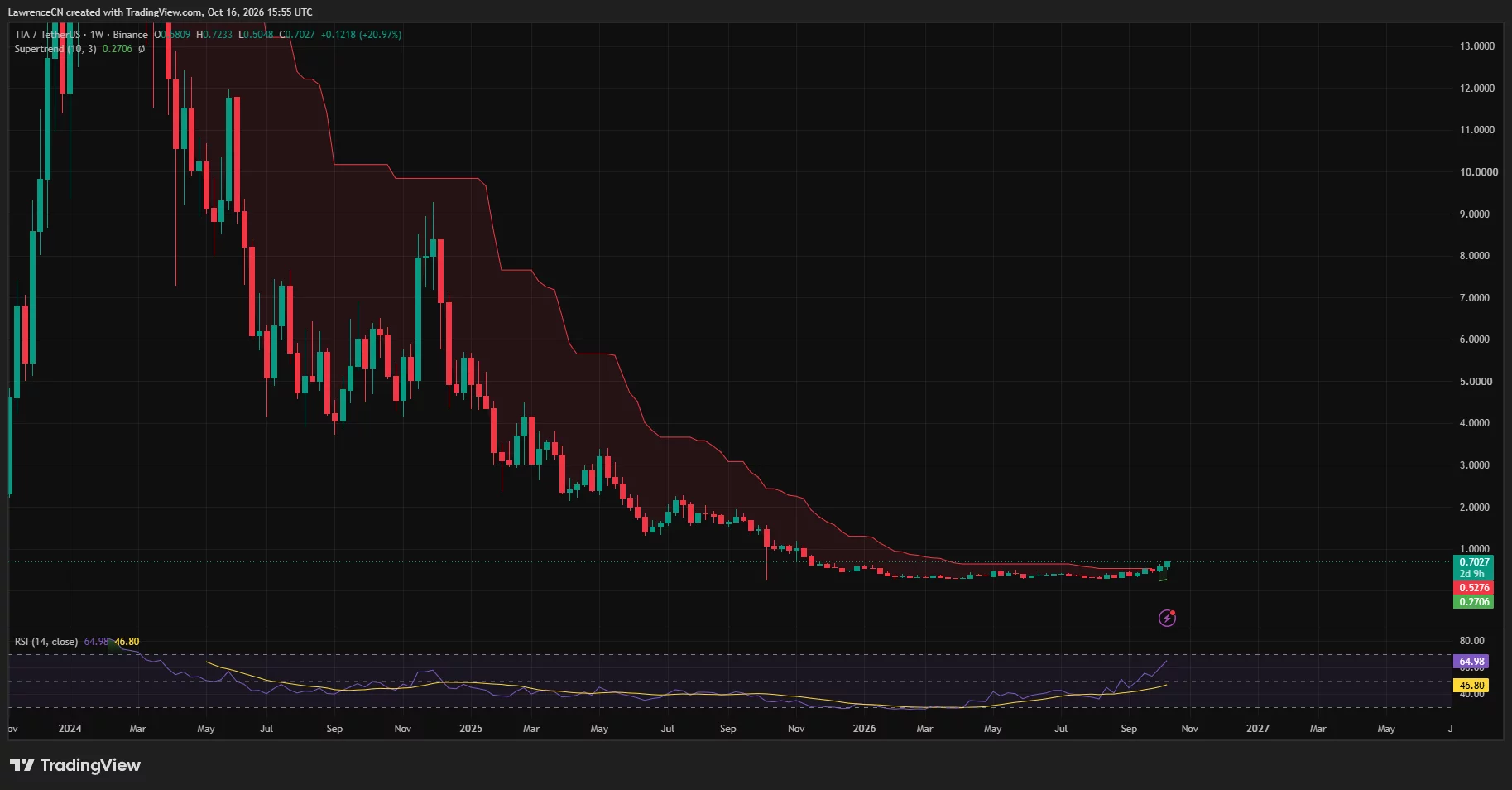Click the H0.7233 high value in legend
This screenshot has width=1512, height=790.
point(214,35)
